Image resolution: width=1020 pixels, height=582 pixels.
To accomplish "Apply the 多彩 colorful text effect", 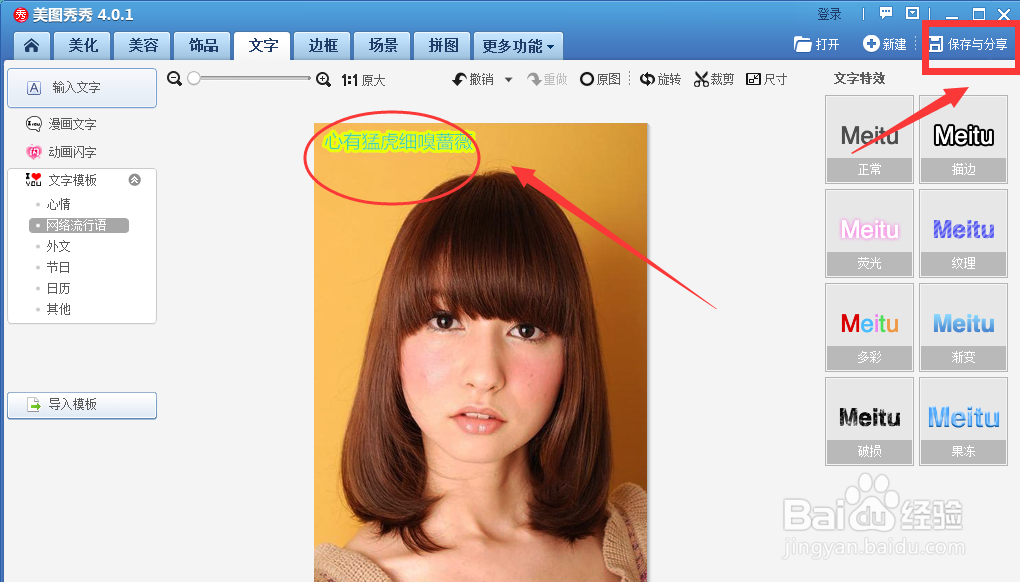I will [869, 327].
